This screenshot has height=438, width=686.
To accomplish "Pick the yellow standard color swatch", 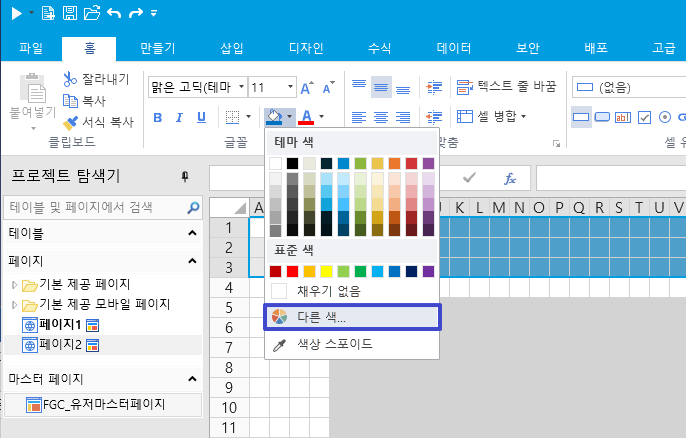I will (327, 271).
